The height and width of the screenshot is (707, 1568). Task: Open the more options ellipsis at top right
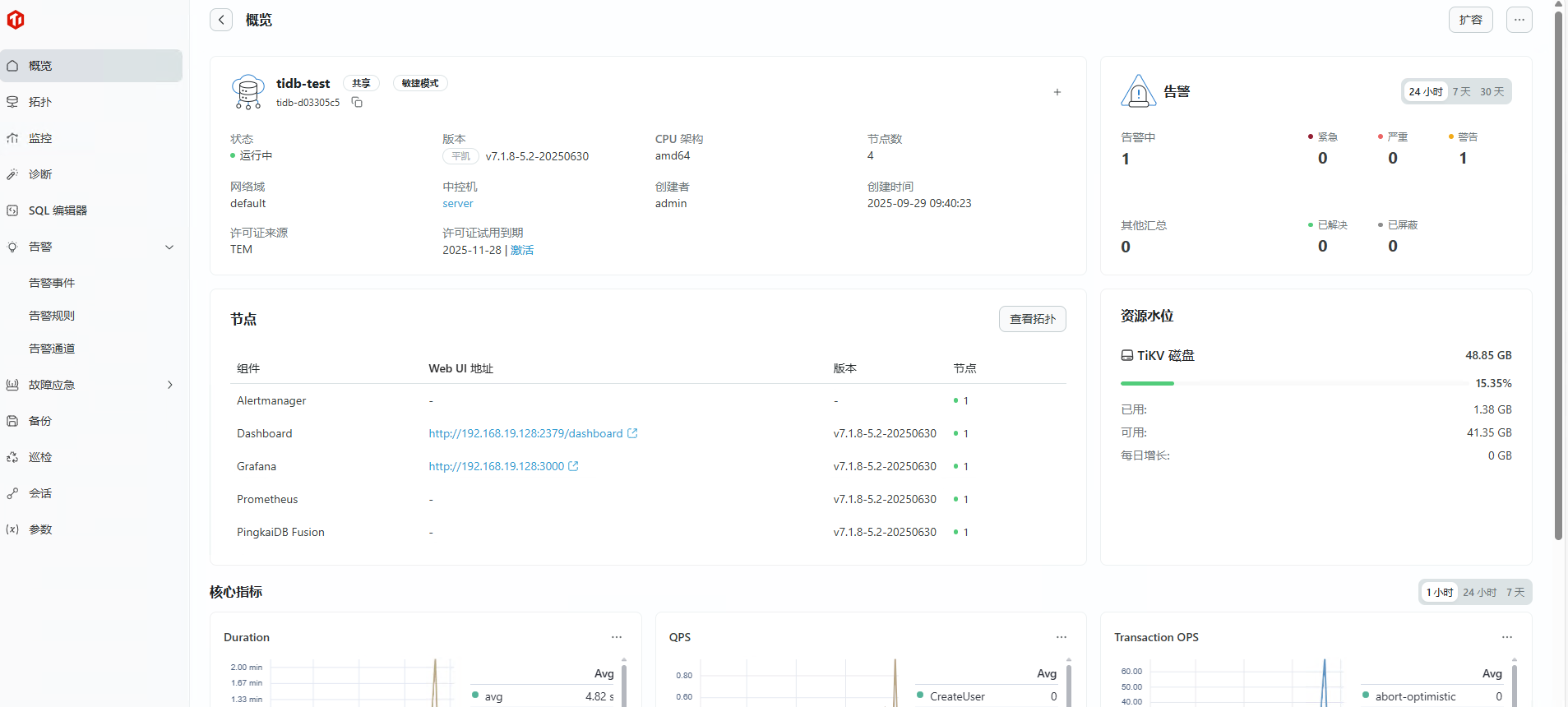coord(1519,20)
